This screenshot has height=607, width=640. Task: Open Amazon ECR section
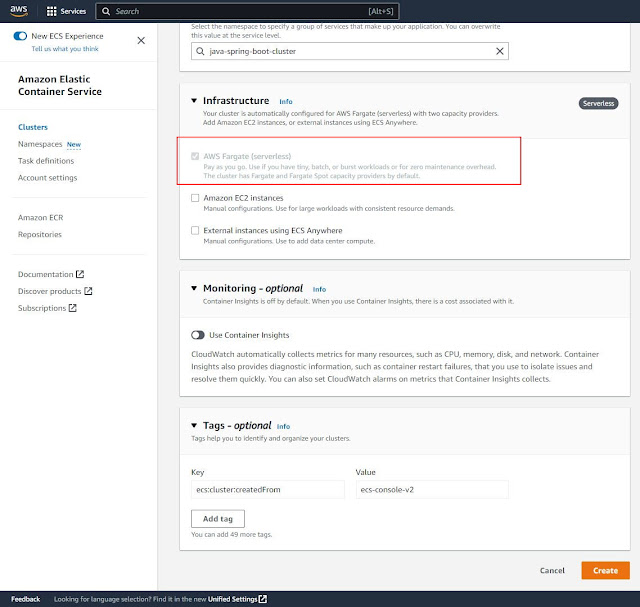(x=40, y=218)
